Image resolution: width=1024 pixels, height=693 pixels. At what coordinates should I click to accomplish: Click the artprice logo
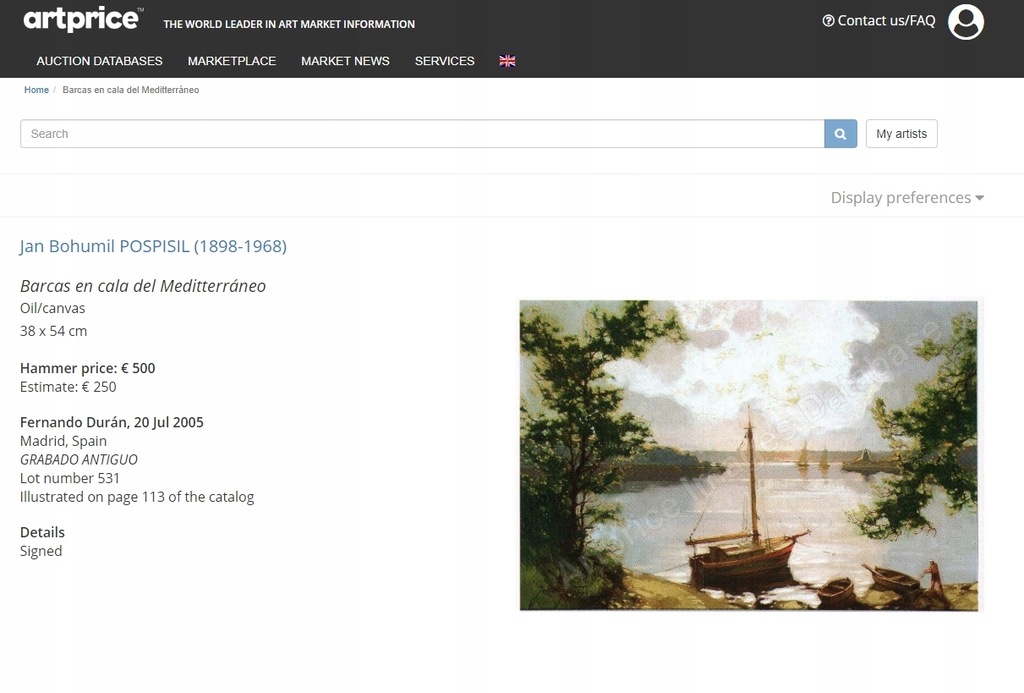point(83,19)
